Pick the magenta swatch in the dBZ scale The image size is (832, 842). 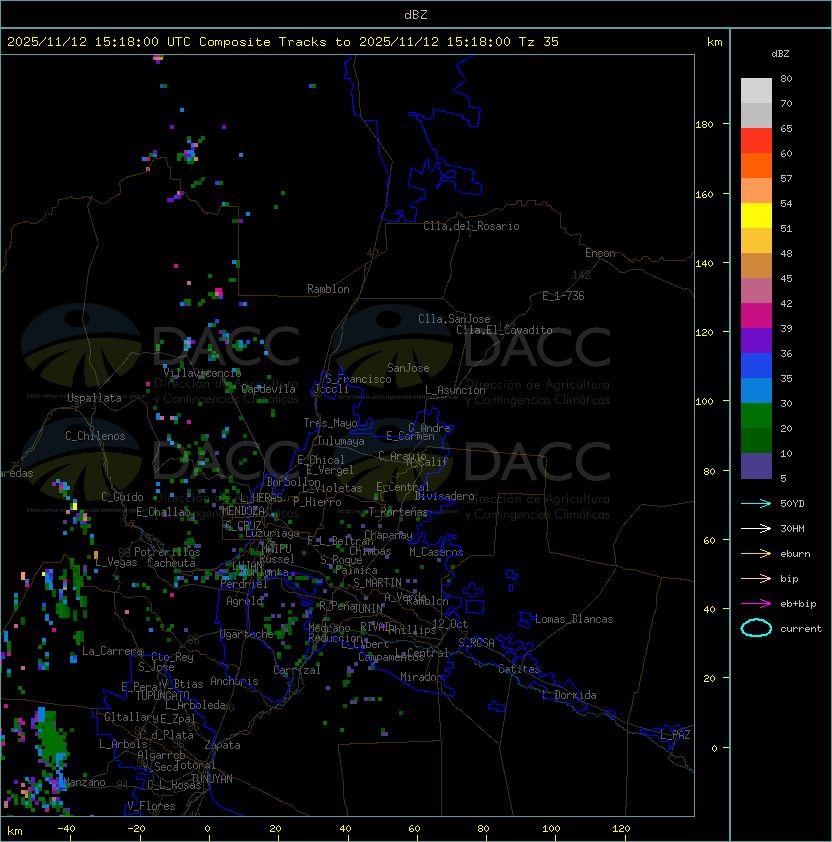point(756,316)
